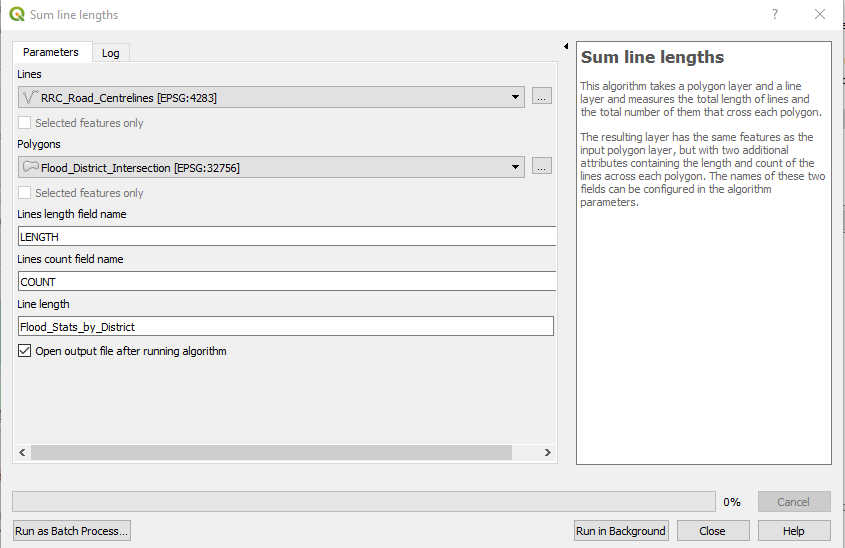Viewport: 845px width, 548px height.
Task: Collapse the help panel with arrow icon
Action: click(566, 47)
